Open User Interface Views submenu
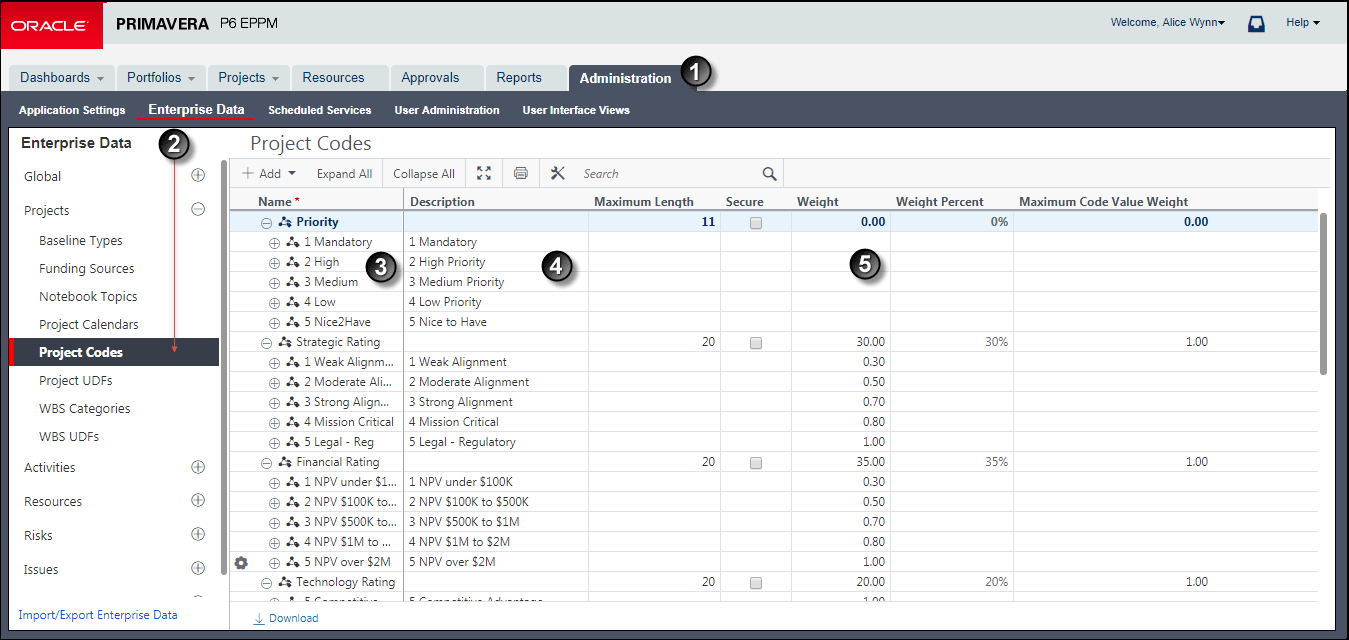 click(576, 110)
